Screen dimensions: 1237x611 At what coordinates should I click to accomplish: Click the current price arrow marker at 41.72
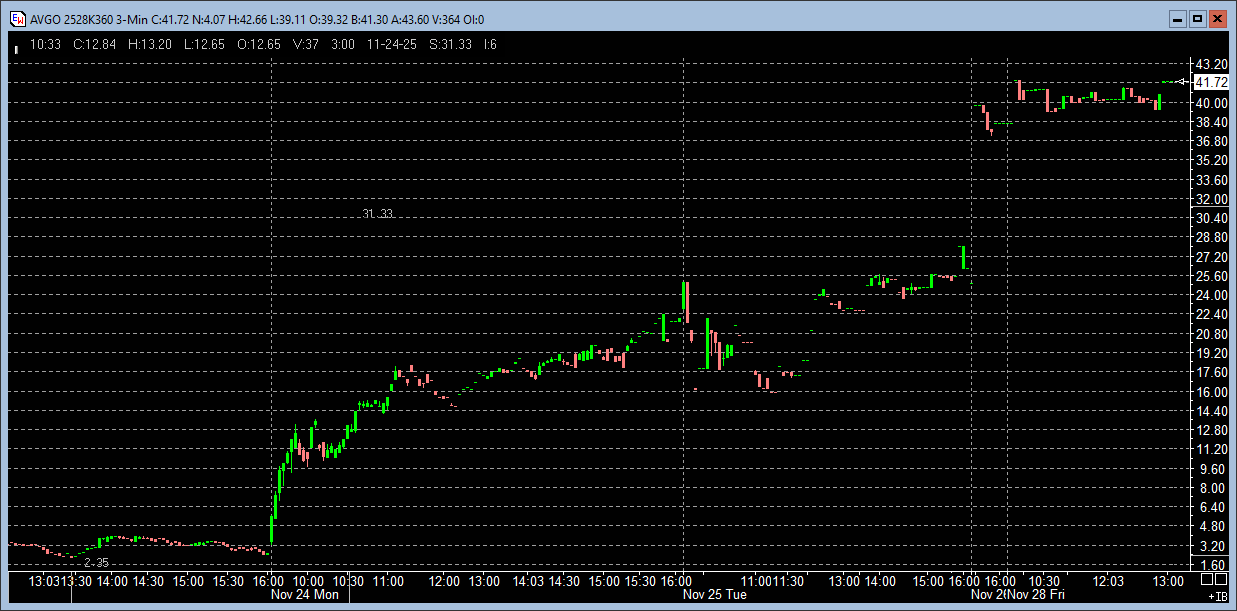click(1183, 82)
